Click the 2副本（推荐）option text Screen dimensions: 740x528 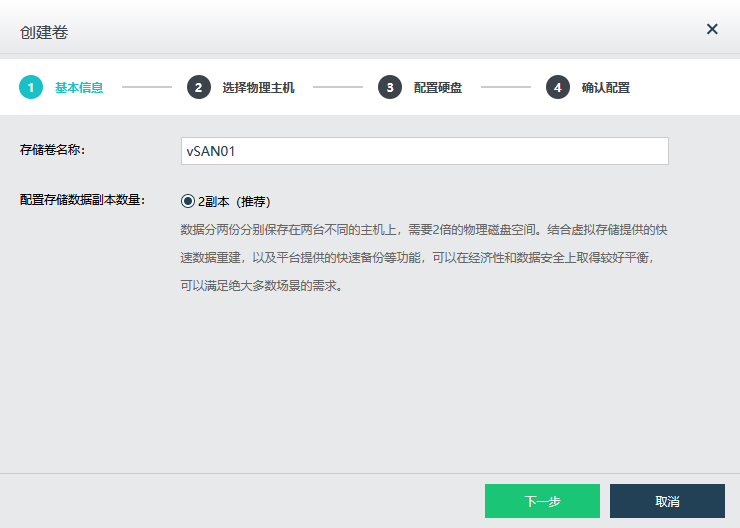coord(235,200)
